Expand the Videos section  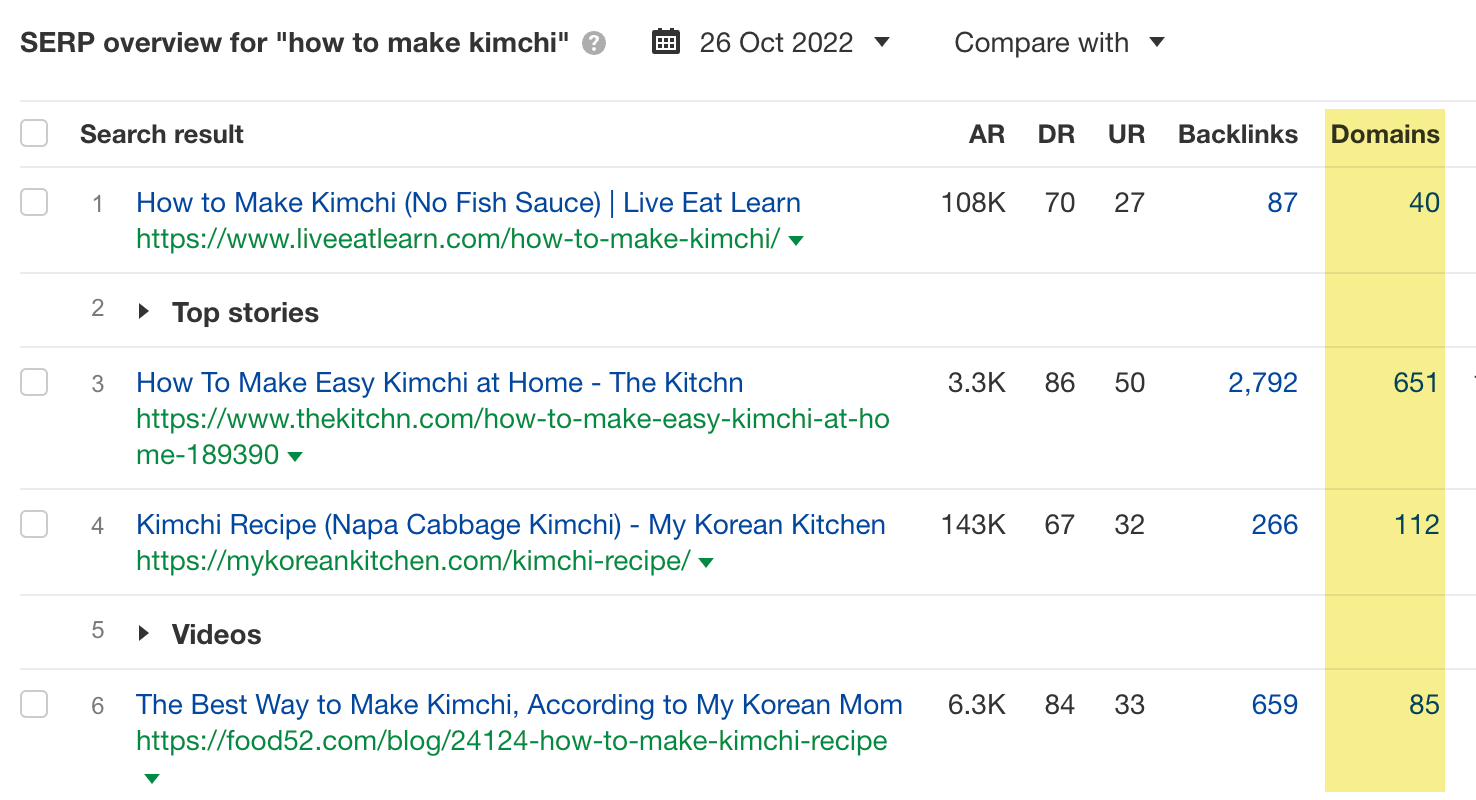(142, 632)
